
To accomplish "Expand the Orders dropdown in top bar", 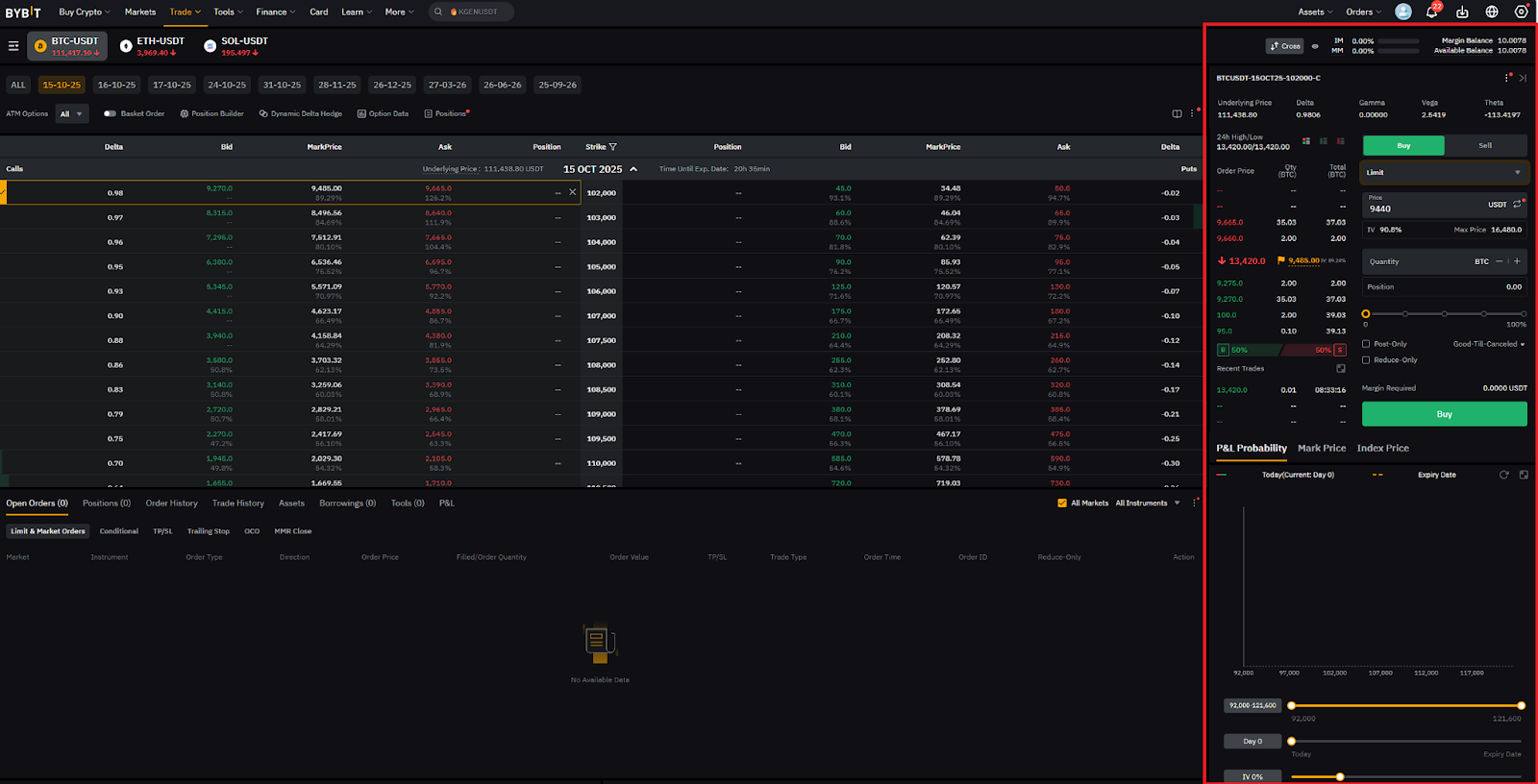I will (x=1363, y=12).
